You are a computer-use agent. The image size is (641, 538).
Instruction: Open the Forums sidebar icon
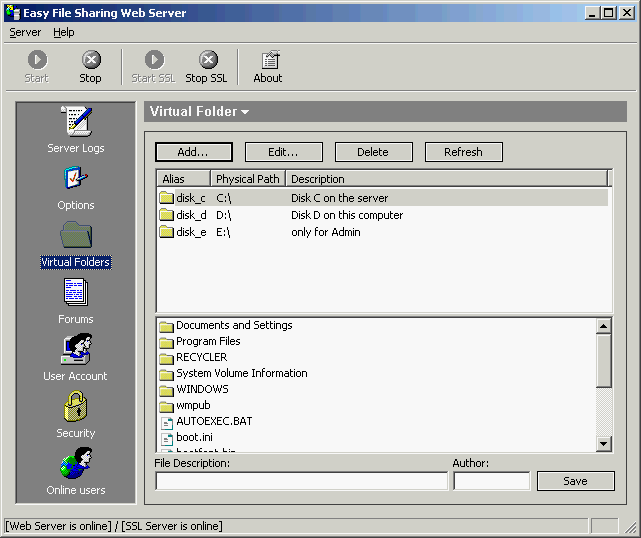[x=76, y=292]
